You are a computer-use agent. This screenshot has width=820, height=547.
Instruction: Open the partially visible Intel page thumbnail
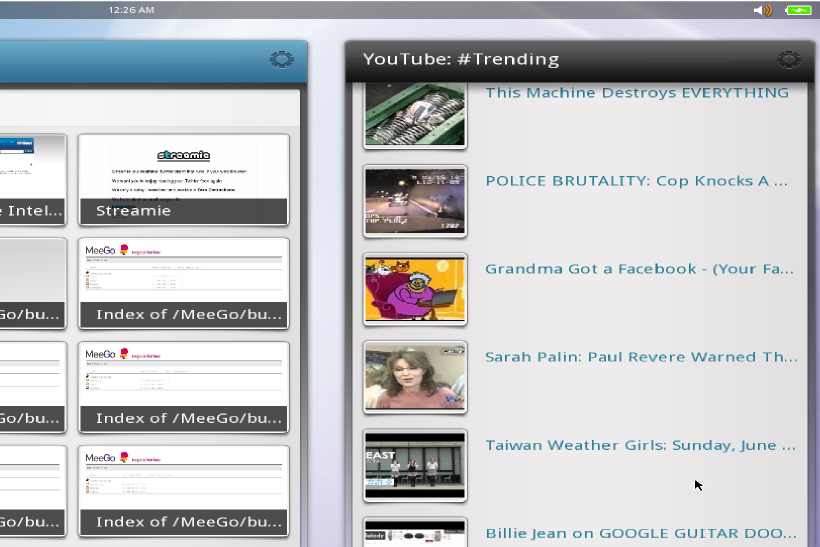click(x=32, y=178)
